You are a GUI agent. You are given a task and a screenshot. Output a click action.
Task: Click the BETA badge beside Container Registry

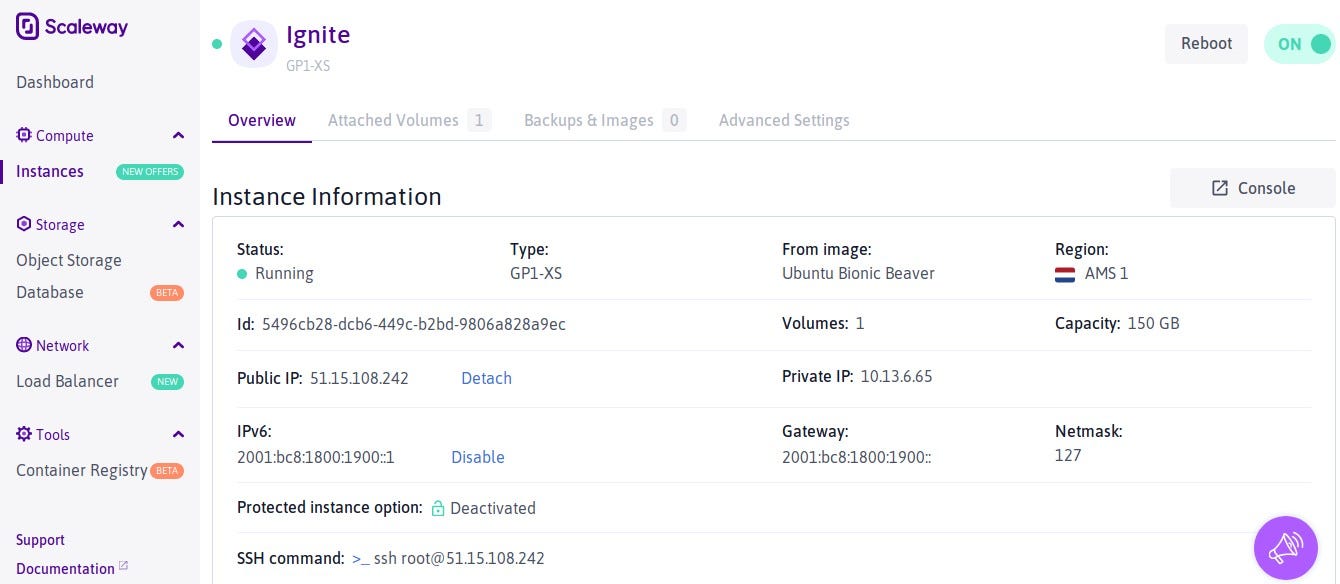[x=167, y=471]
